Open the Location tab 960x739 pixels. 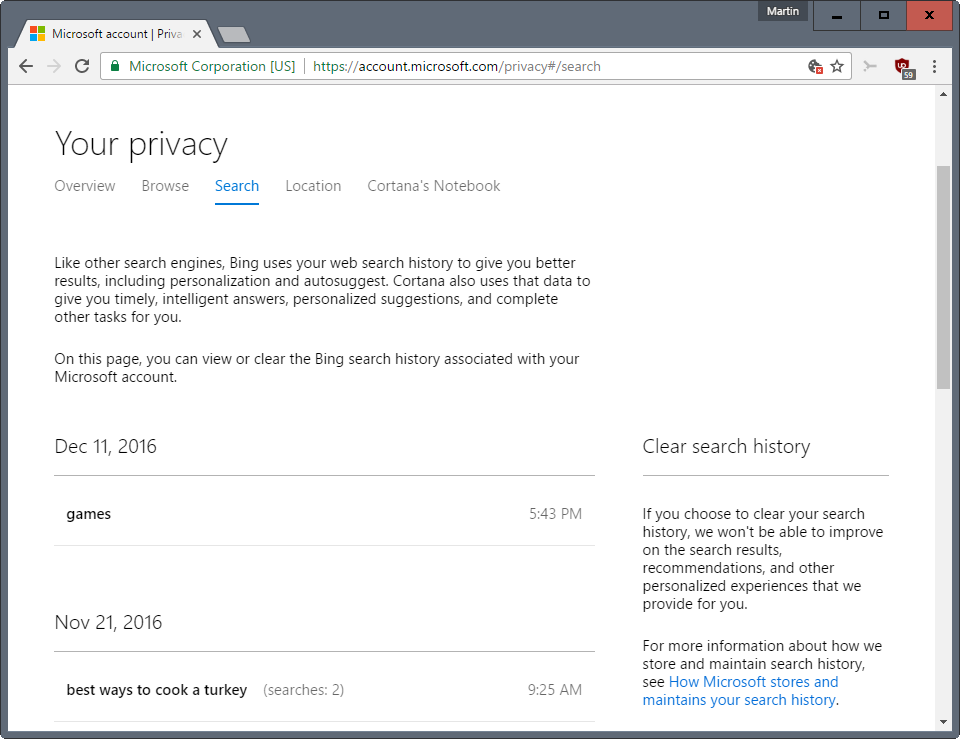pyautogui.click(x=313, y=186)
